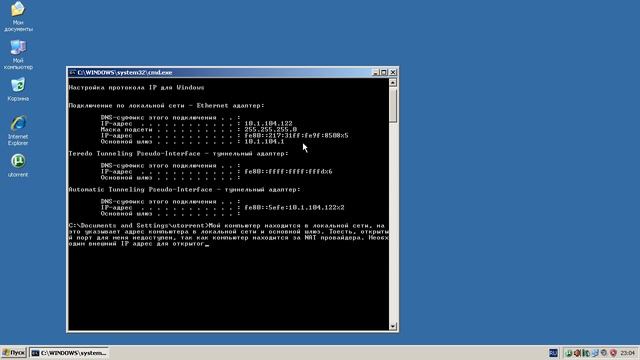Click the C:\Documents and Settings\utorrent prompt
The width and height of the screenshot is (640, 360).
[x=138, y=225]
